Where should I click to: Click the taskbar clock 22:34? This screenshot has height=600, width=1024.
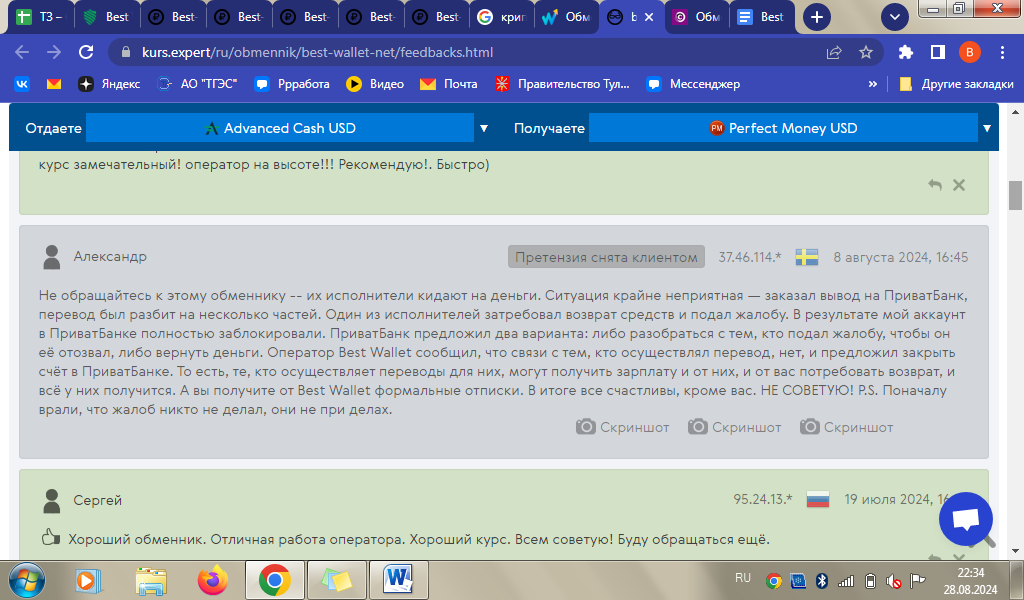(970, 573)
